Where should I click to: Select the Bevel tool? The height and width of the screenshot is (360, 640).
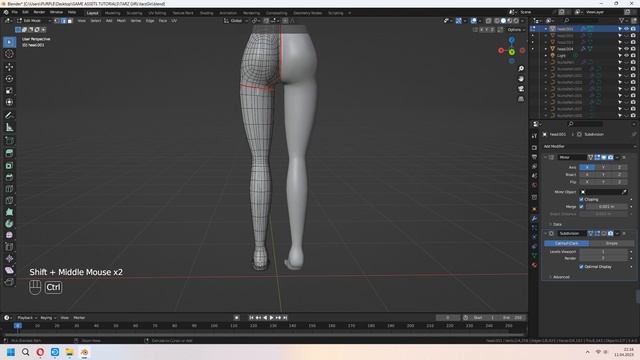[9, 177]
